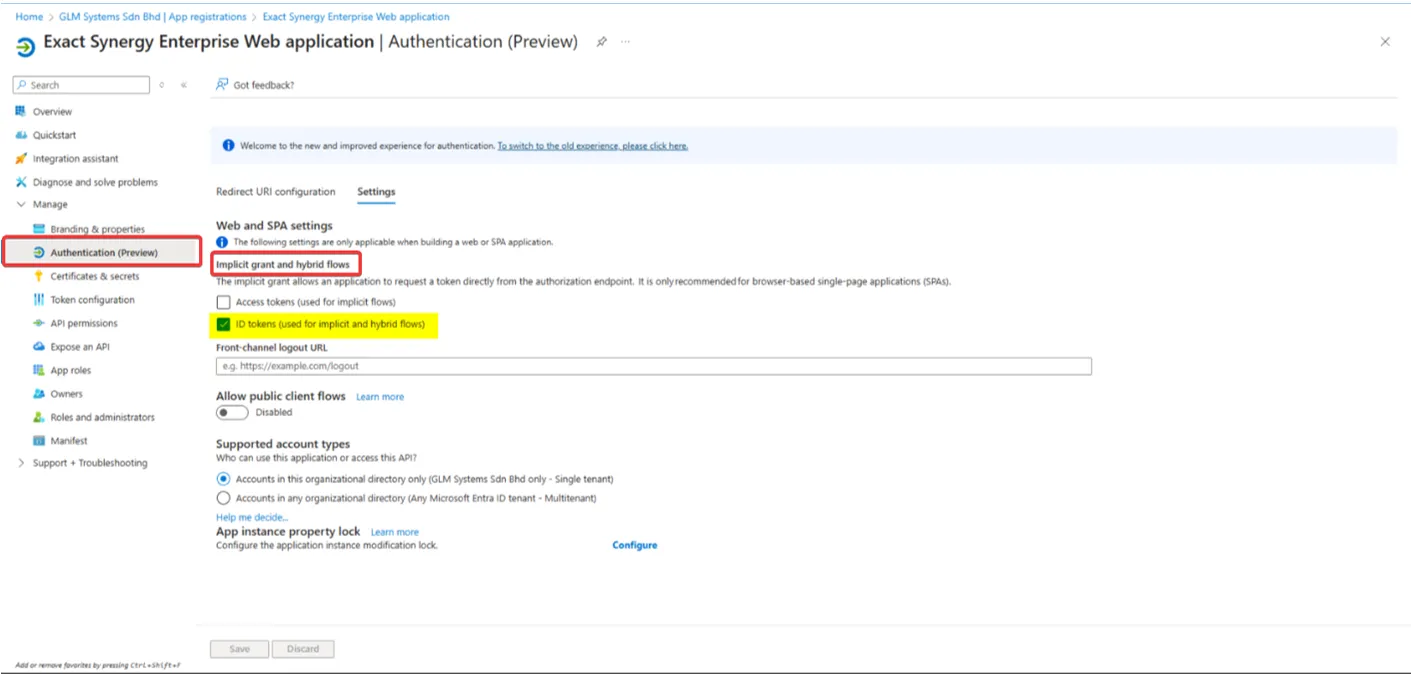This screenshot has width=1411, height=674.
Task: Click the Certificates & secrets key icon
Action: click(x=39, y=276)
